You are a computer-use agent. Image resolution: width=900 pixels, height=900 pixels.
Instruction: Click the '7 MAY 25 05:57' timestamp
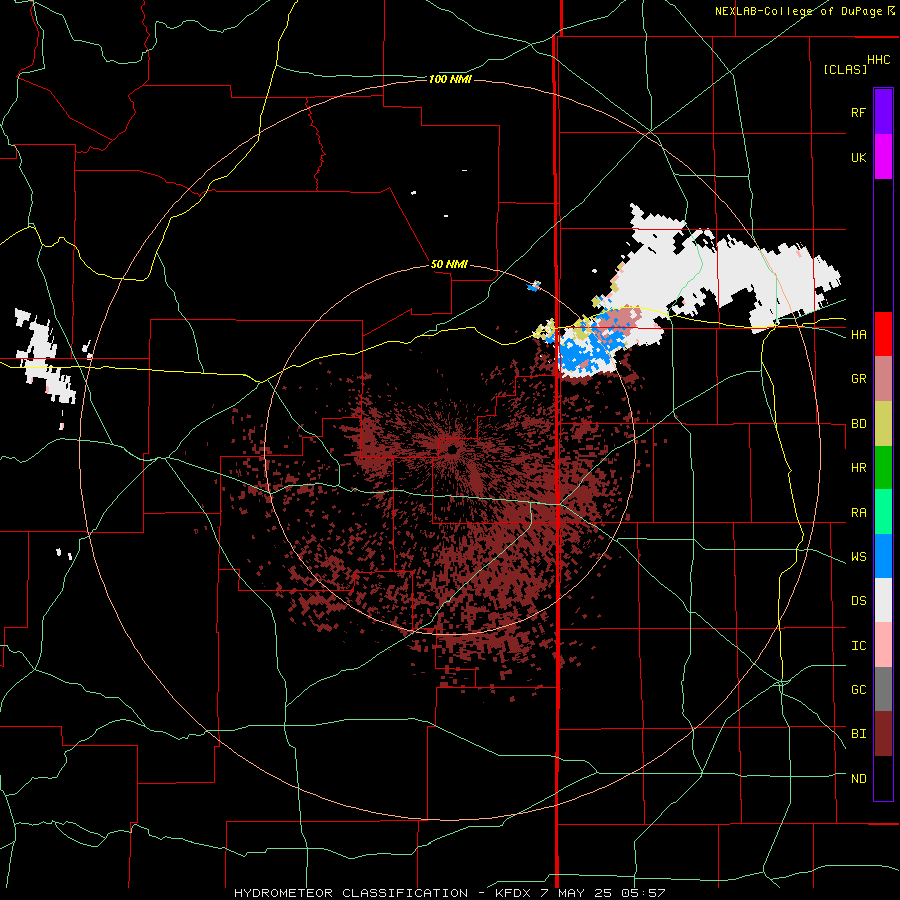(x=603, y=893)
